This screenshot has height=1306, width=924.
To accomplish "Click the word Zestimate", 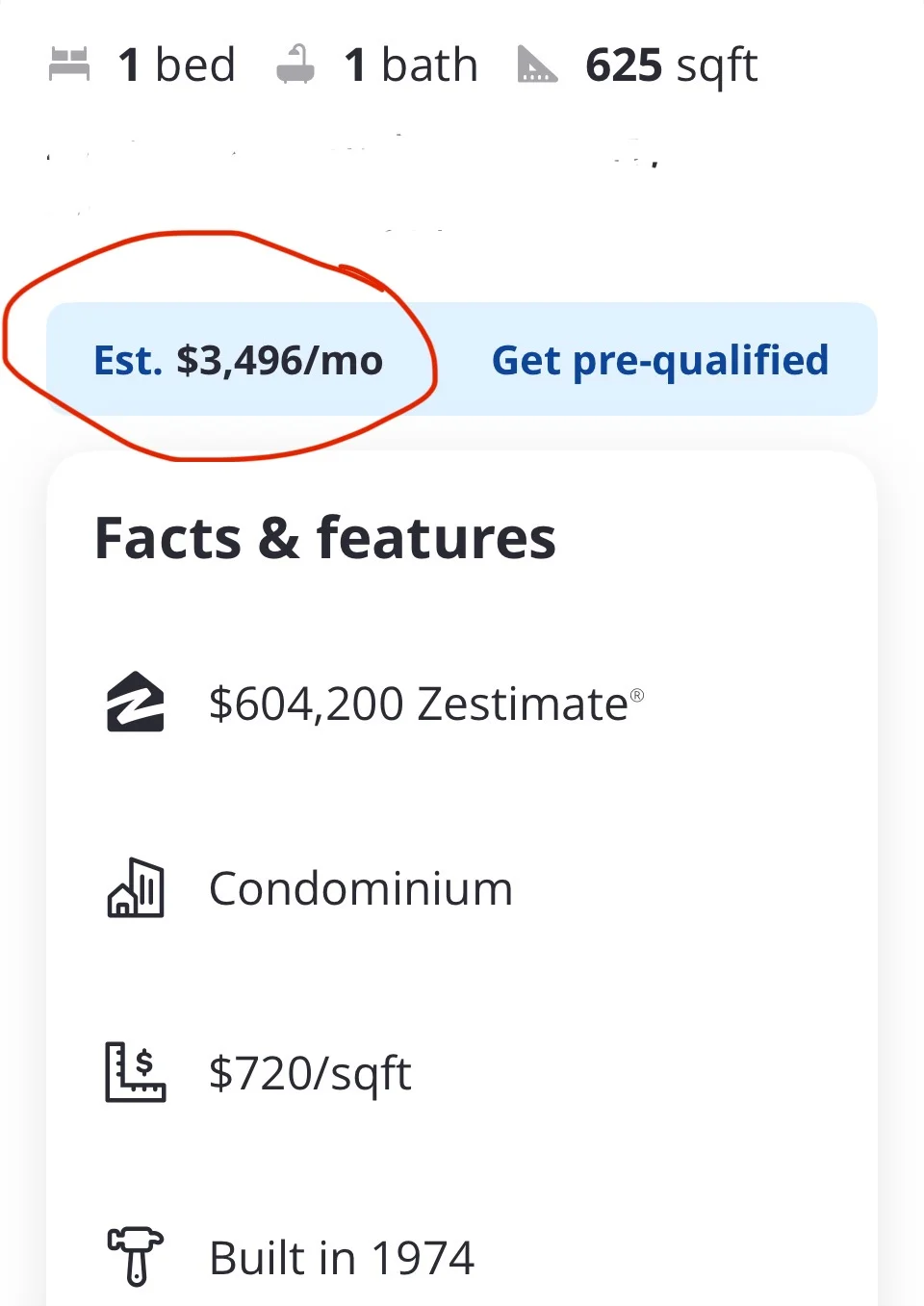I will pos(523,704).
